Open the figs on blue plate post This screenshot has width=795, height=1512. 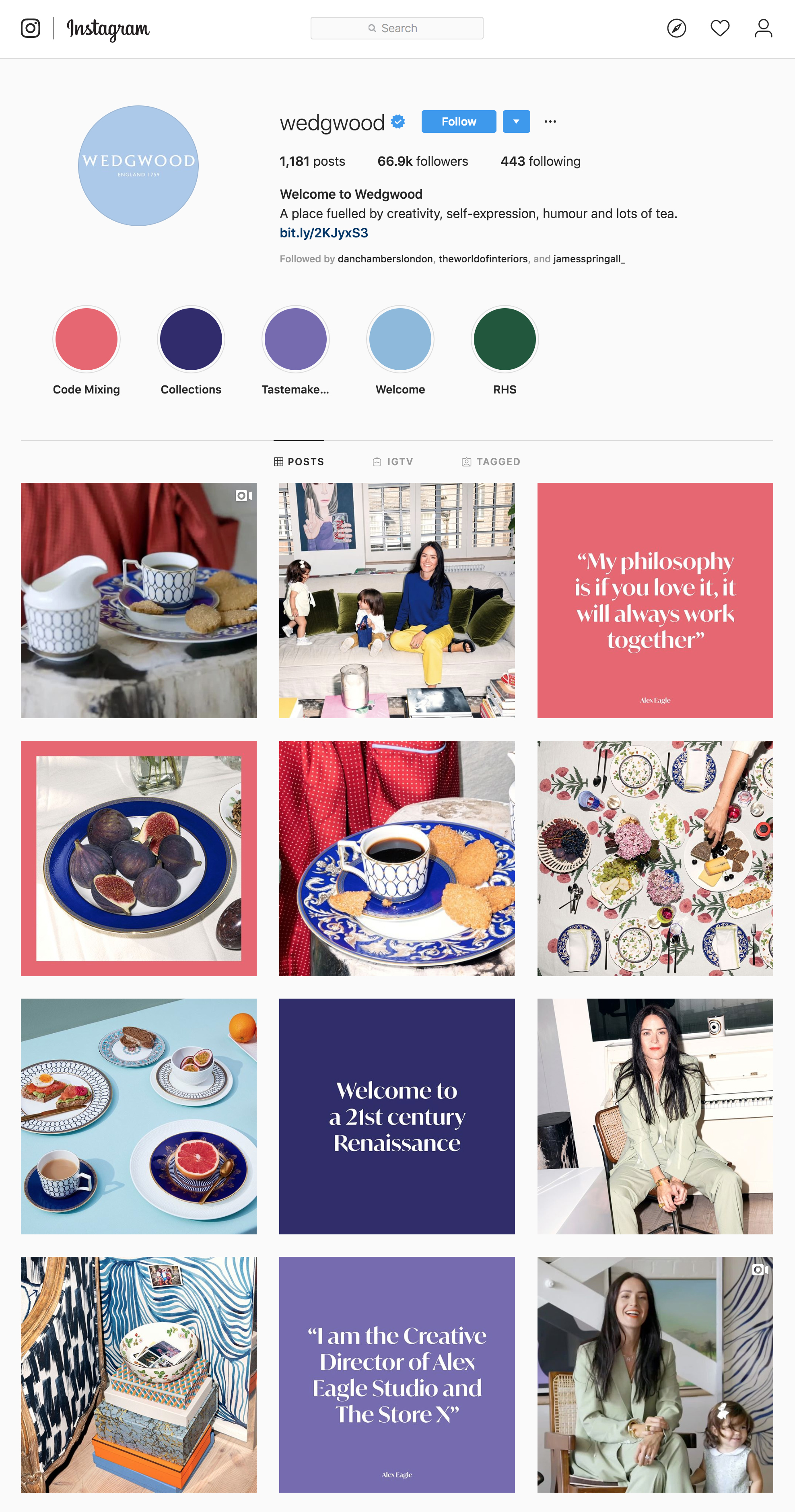138,858
